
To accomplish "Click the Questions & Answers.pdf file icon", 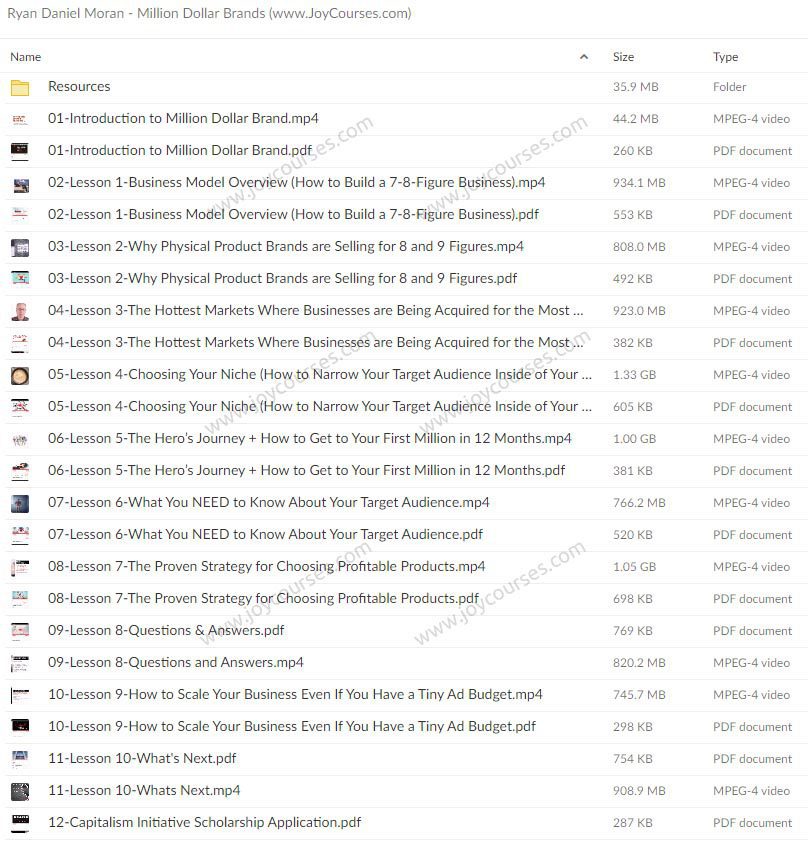I will point(20,631).
